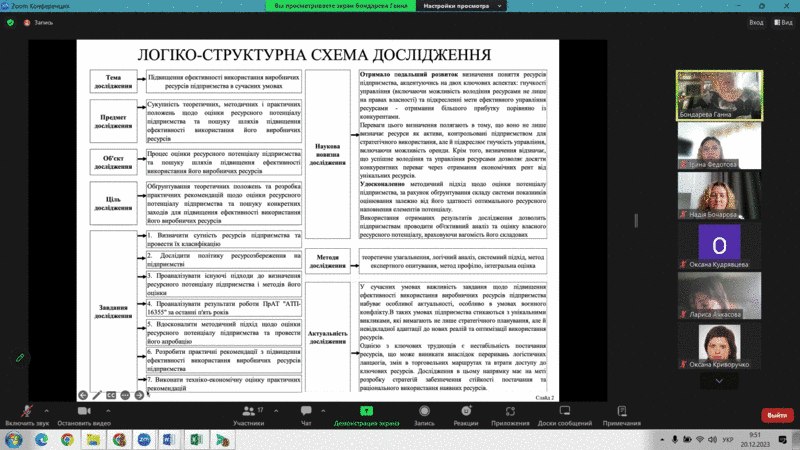Click the green security shield icon
This screenshot has width=800, height=450.
pos(10,22)
